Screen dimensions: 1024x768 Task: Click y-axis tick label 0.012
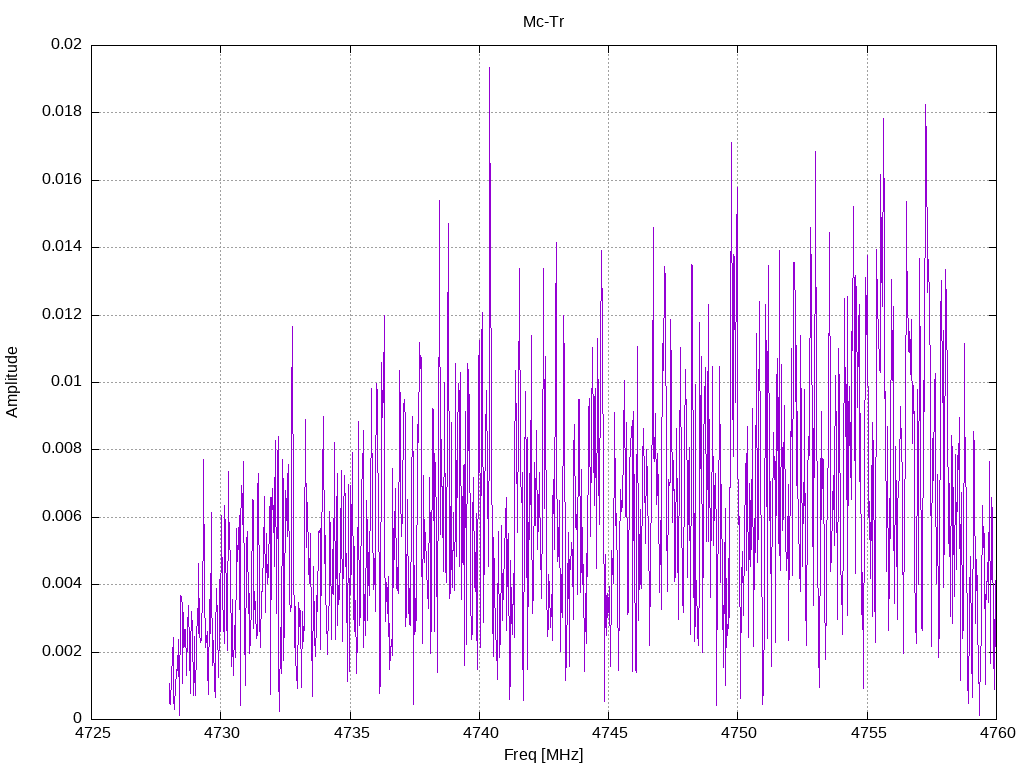(62, 314)
